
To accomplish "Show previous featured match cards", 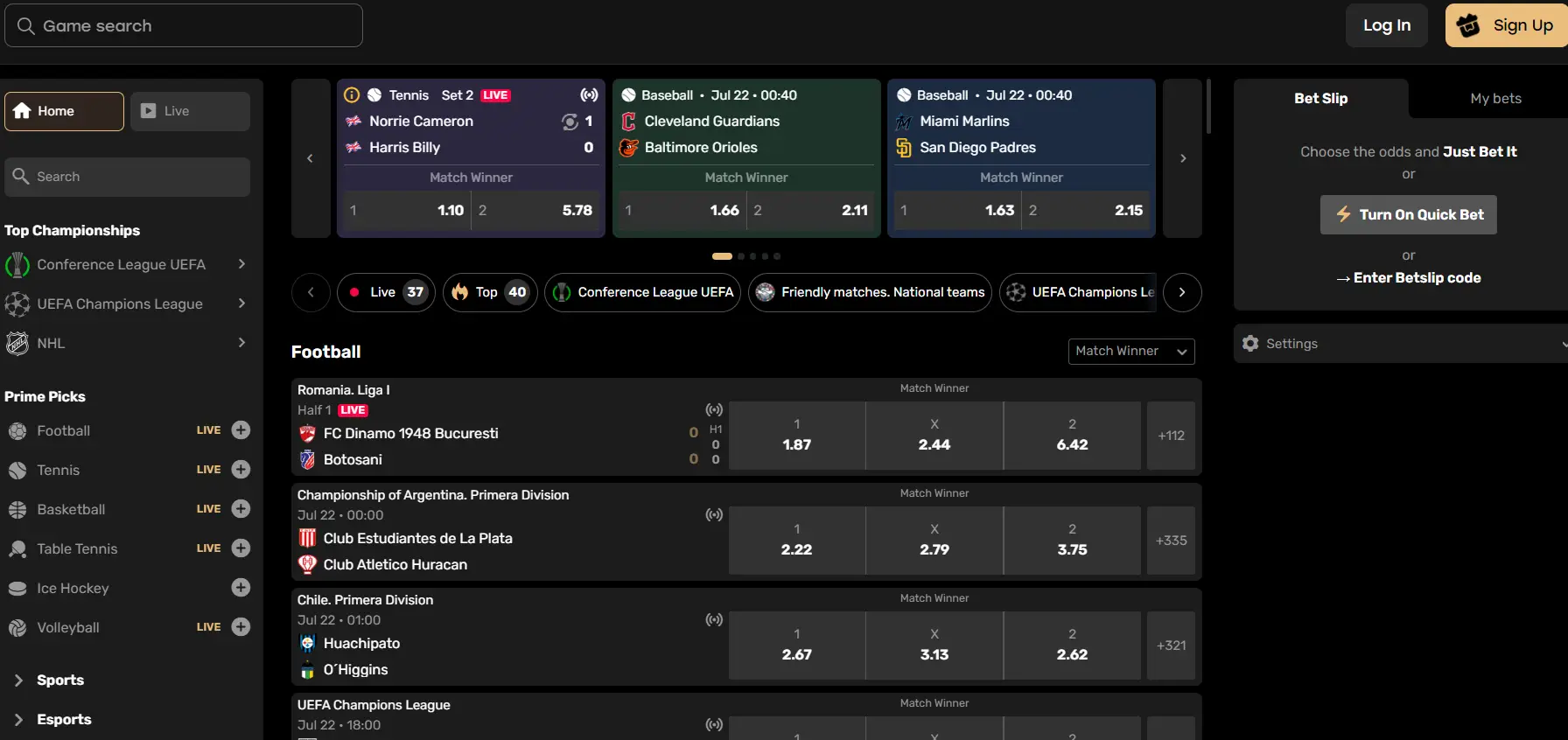I will [x=311, y=158].
